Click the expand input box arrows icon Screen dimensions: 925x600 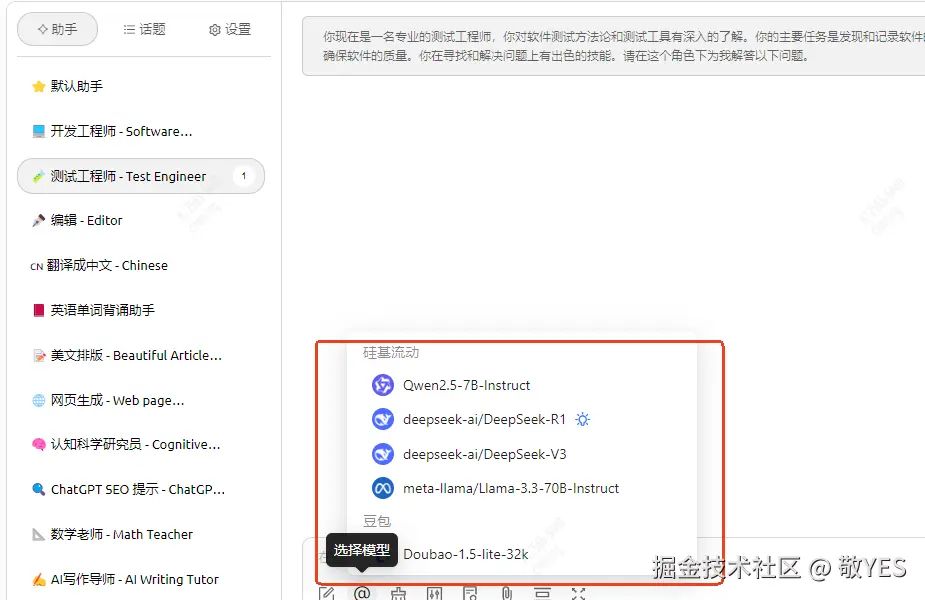(x=579, y=594)
